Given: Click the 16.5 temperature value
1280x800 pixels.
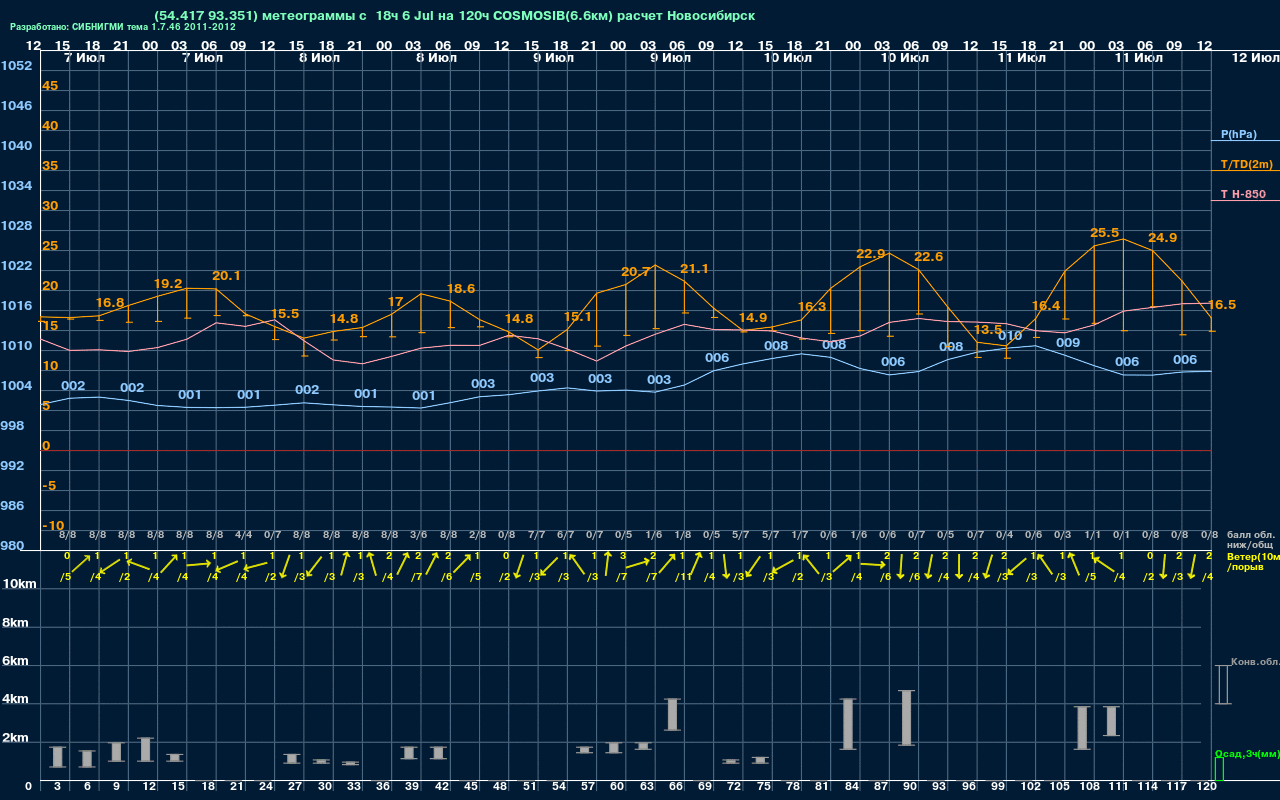Looking at the screenshot, I should [x=1222, y=305].
